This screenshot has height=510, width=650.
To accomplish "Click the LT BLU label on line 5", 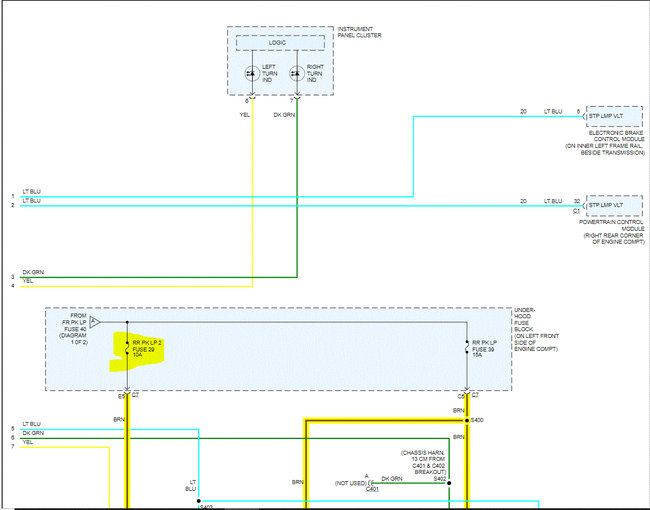I will 32,424.
